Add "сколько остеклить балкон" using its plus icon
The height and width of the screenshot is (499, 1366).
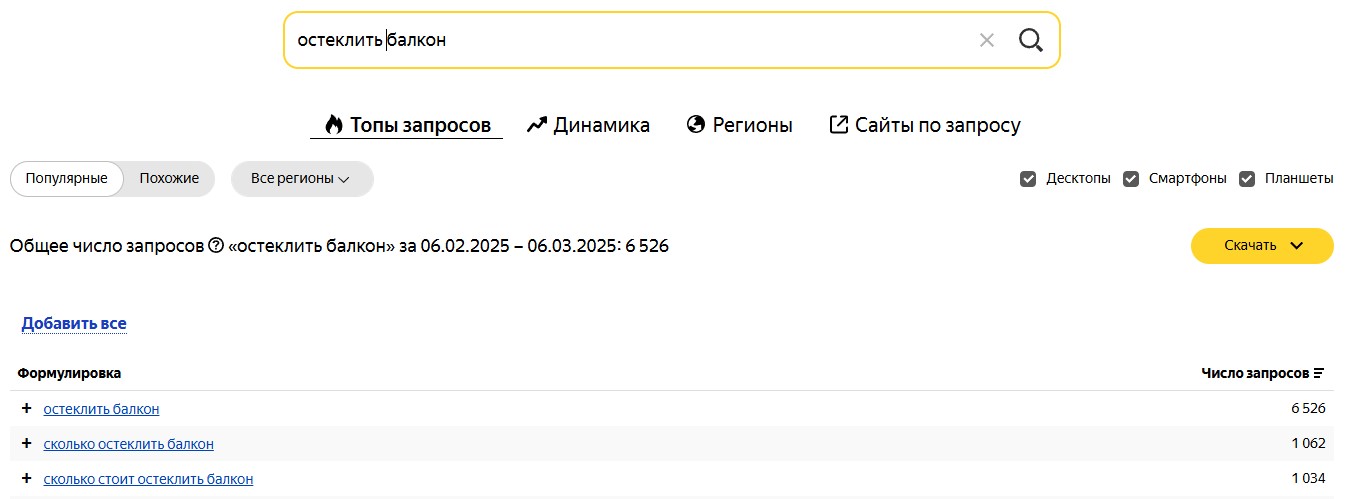pyautogui.click(x=27, y=444)
